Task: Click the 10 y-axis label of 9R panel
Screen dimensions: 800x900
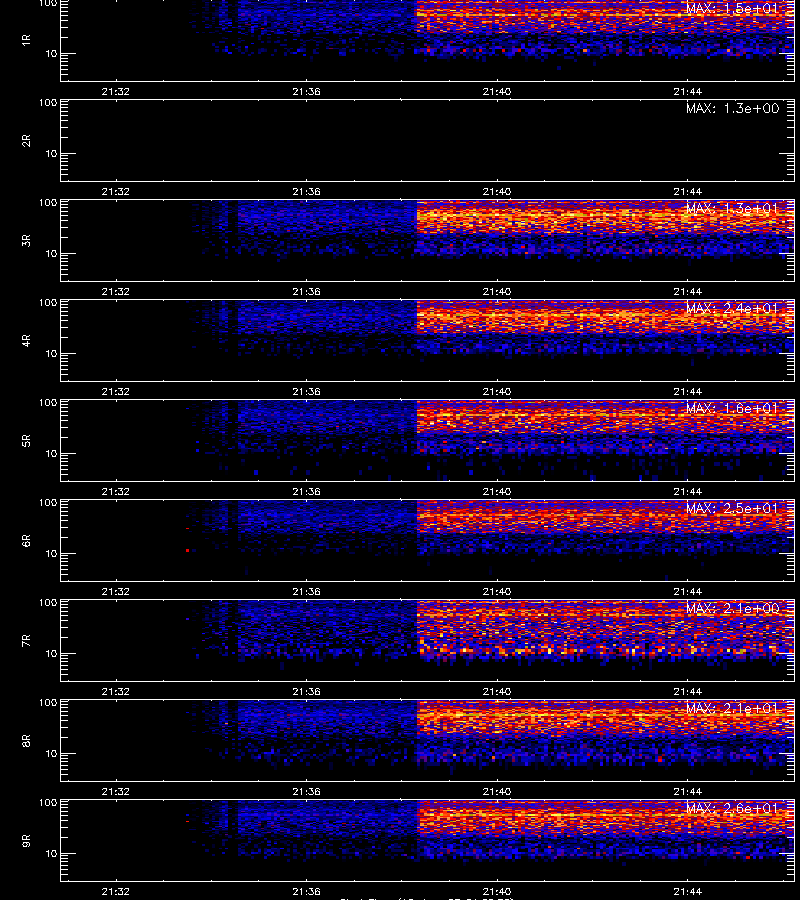Action: tap(51, 854)
